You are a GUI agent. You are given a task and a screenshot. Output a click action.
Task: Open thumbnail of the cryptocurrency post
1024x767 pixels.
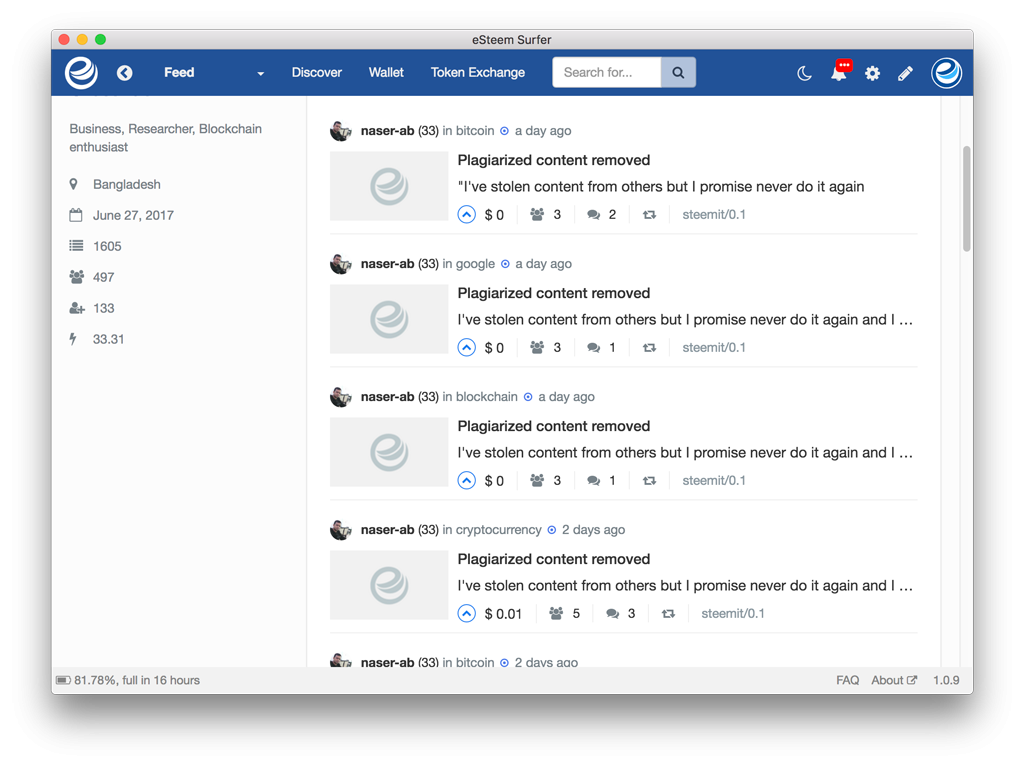[389, 585]
